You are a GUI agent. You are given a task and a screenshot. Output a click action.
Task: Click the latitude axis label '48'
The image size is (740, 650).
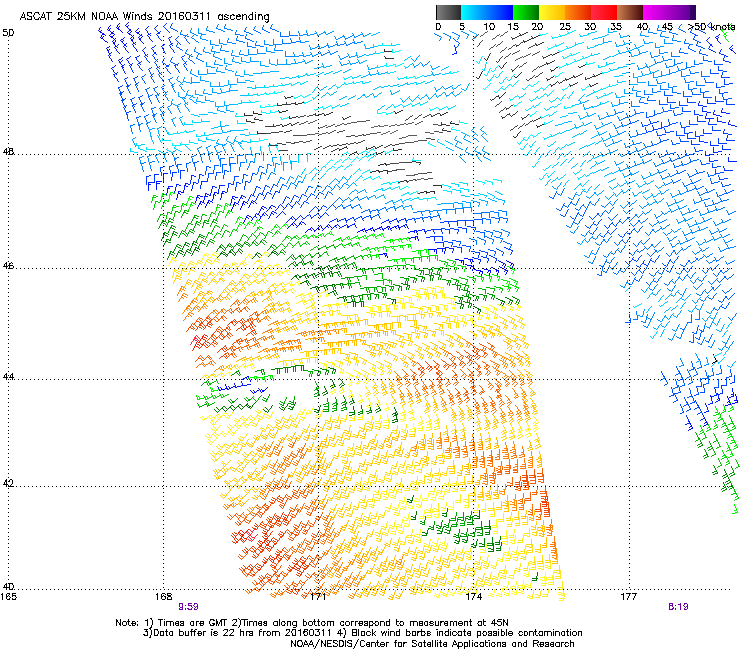(x=9, y=152)
